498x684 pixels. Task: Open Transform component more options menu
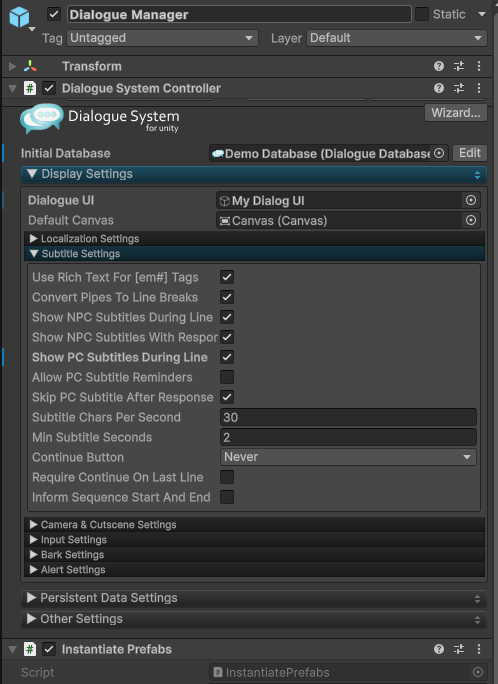pyautogui.click(x=479, y=66)
